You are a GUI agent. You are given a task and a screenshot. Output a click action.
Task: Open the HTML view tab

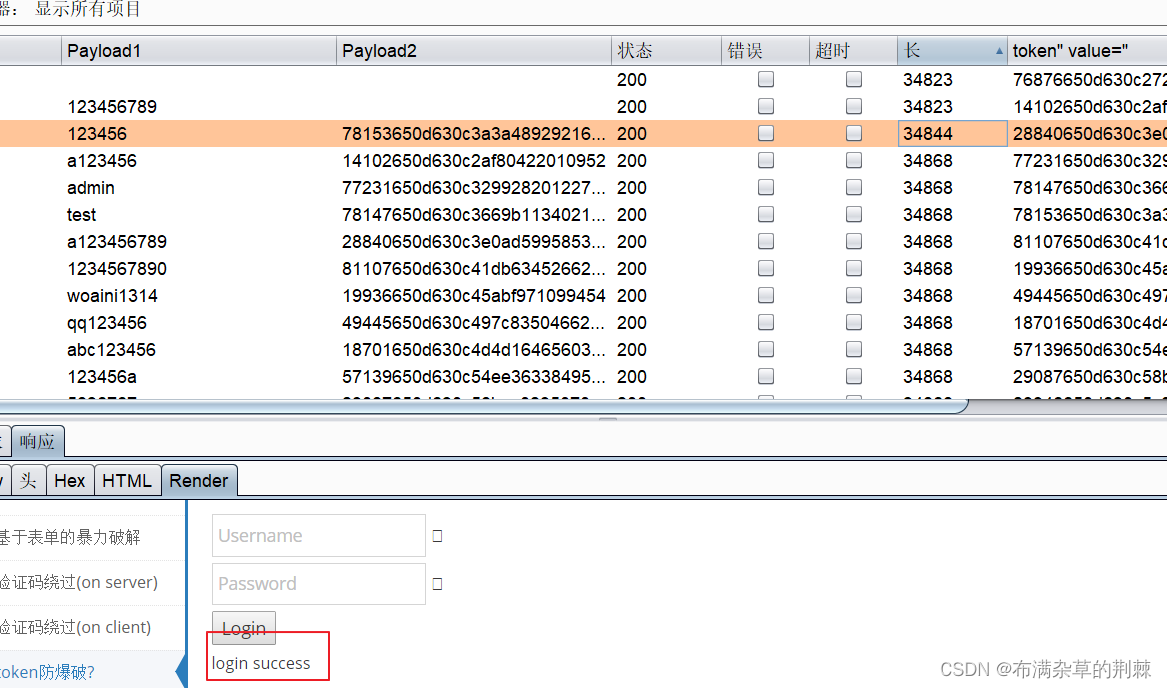tap(127, 480)
